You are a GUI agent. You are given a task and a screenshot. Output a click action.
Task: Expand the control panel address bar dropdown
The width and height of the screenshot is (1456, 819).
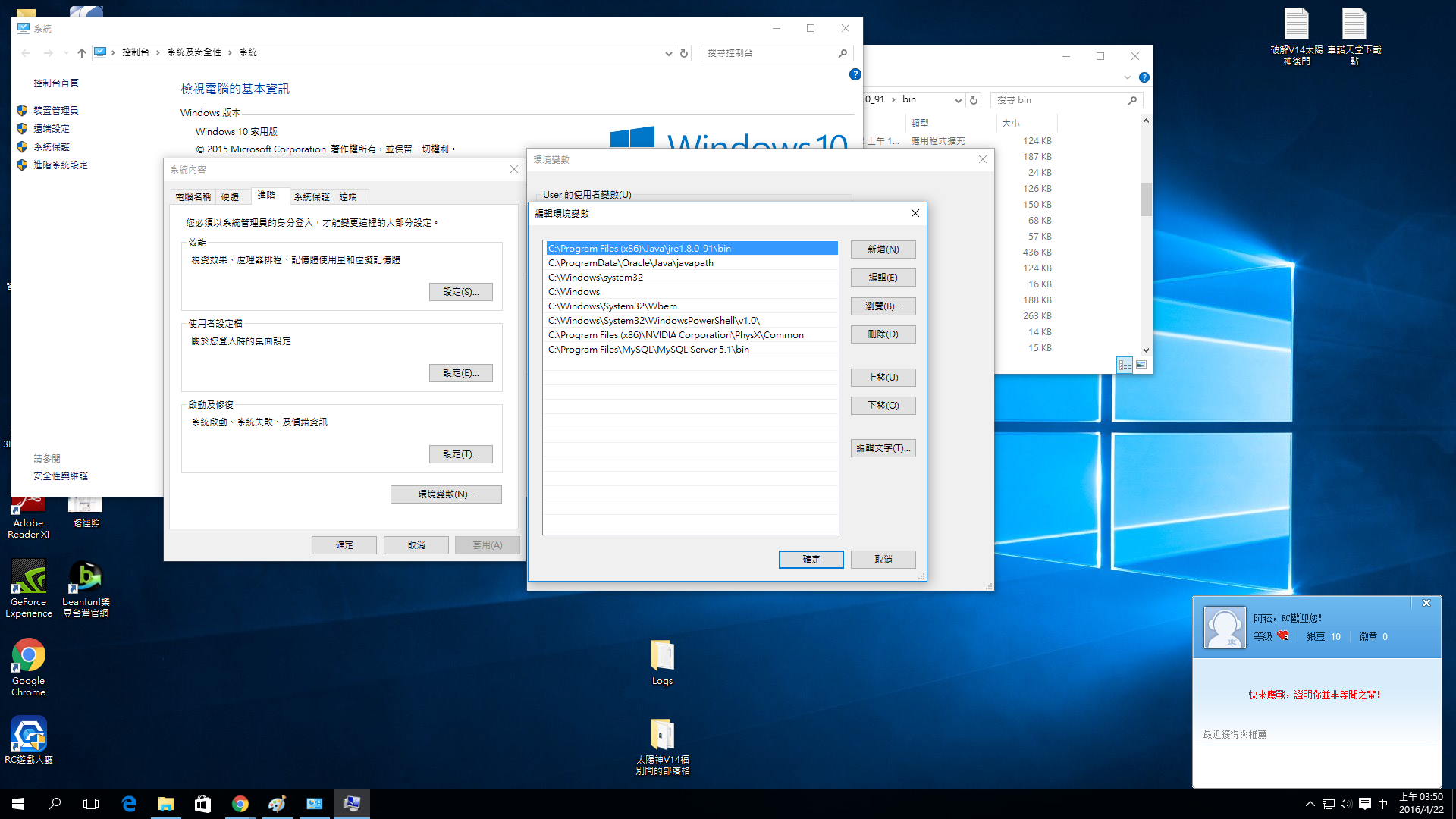coord(668,53)
